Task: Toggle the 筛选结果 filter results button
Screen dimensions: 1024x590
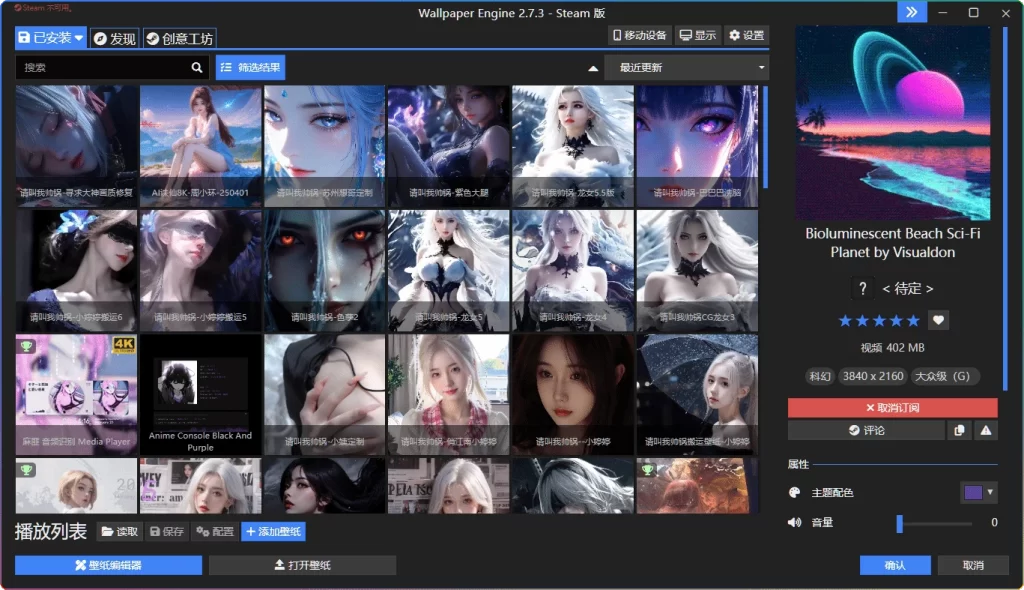Action: (250, 68)
